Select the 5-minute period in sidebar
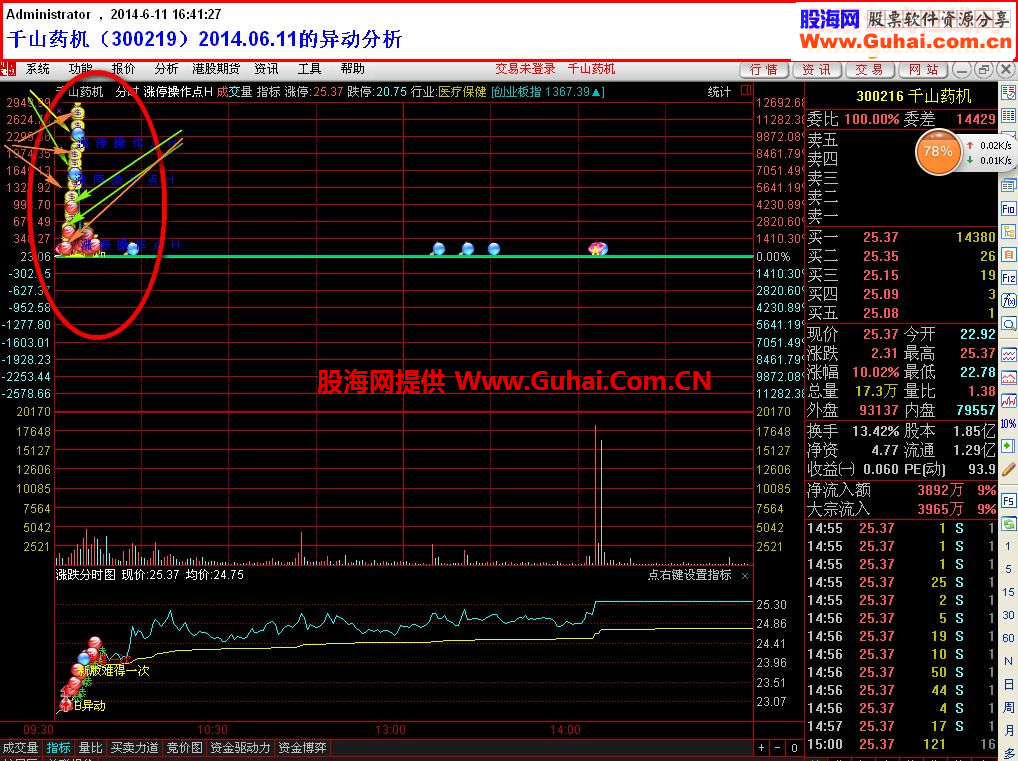 click(1008, 569)
